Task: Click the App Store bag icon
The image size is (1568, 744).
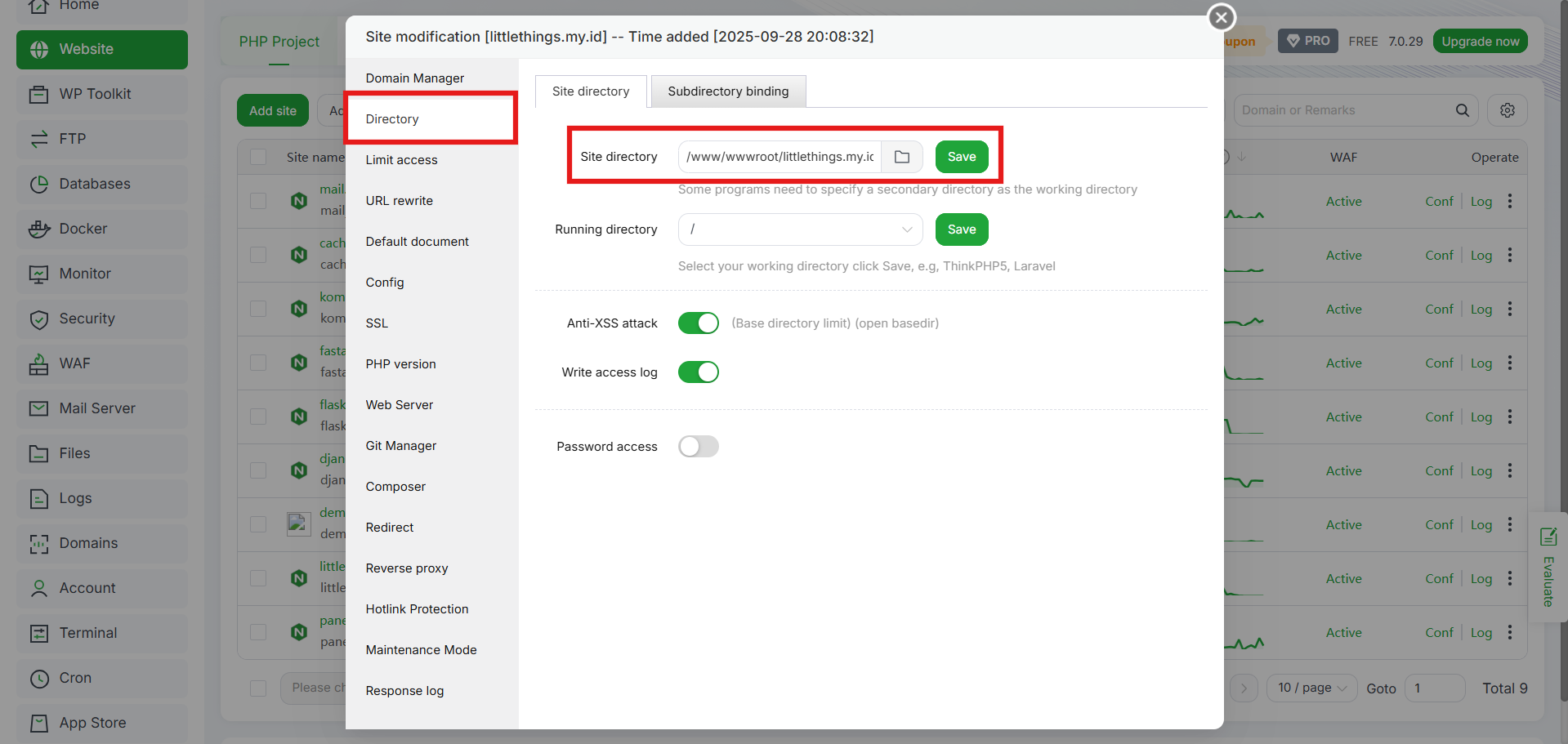Action: click(x=39, y=724)
